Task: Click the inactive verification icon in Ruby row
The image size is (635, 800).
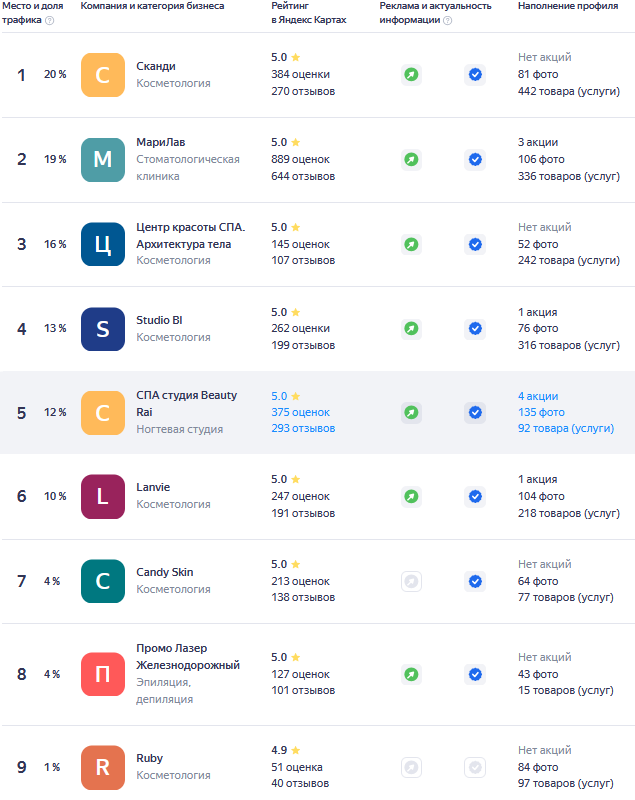Action: [x=475, y=767]
